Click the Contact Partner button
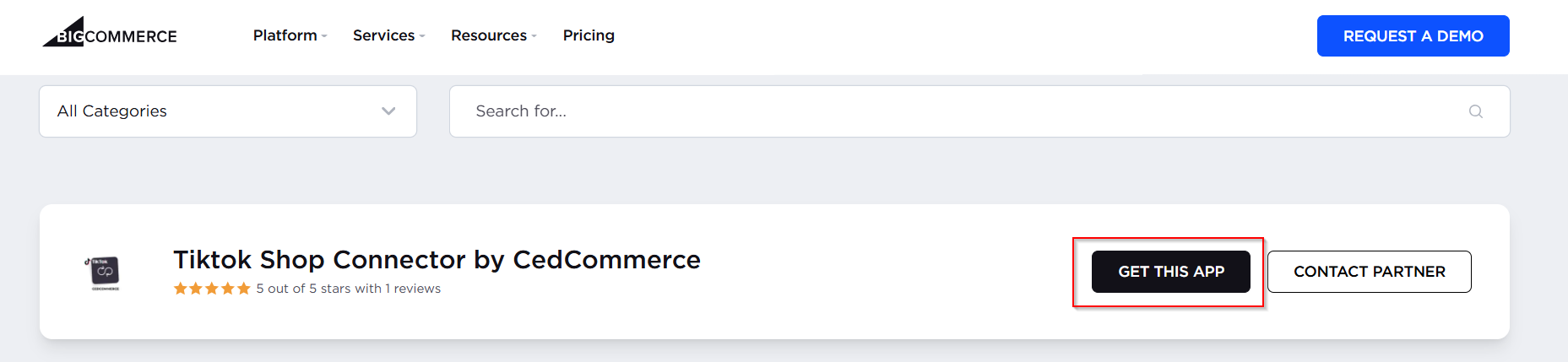1568x362 pixels. (x=1369, y=272)
